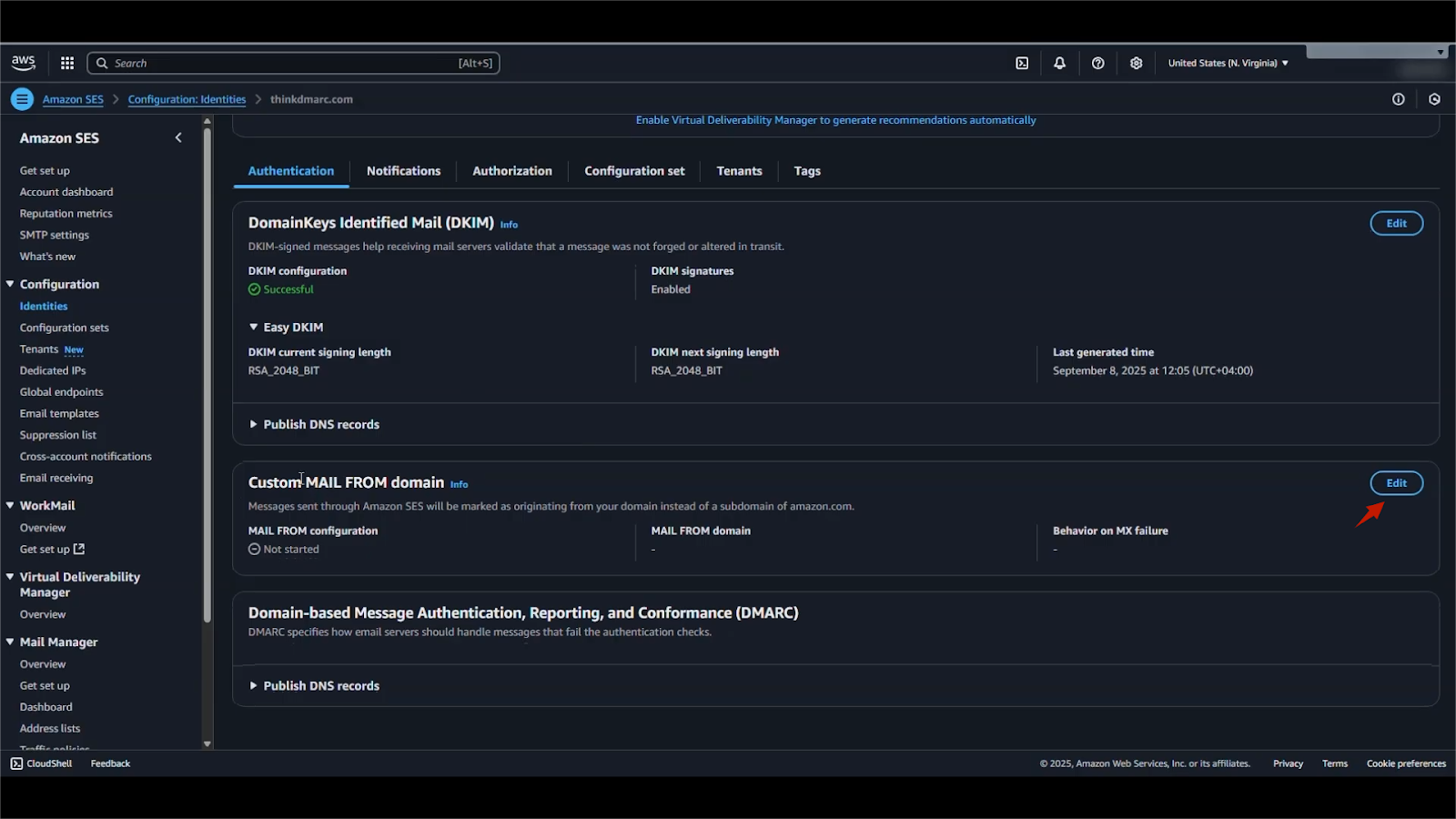Click the AWS logo home icon

24,63
